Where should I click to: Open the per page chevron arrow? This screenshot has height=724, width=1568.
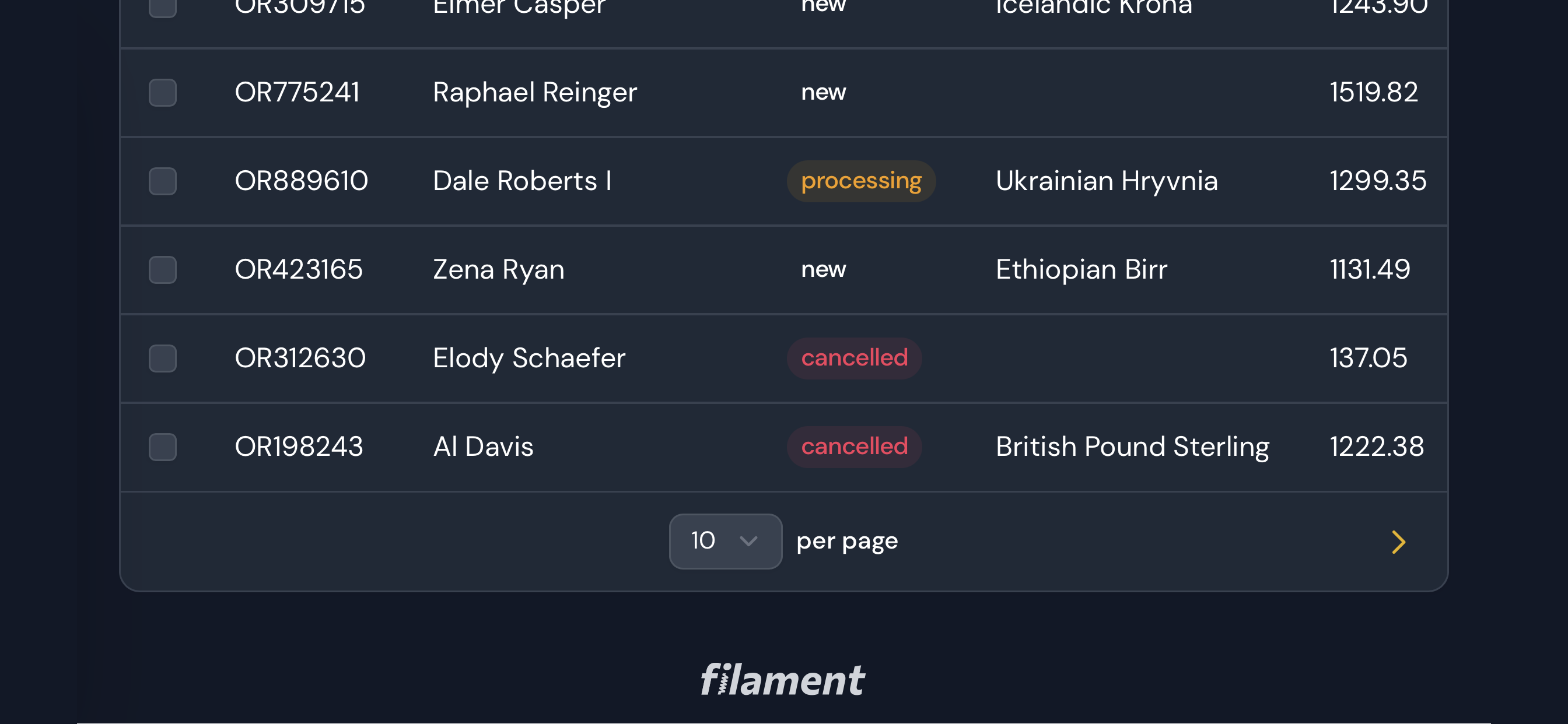[748, 541]
